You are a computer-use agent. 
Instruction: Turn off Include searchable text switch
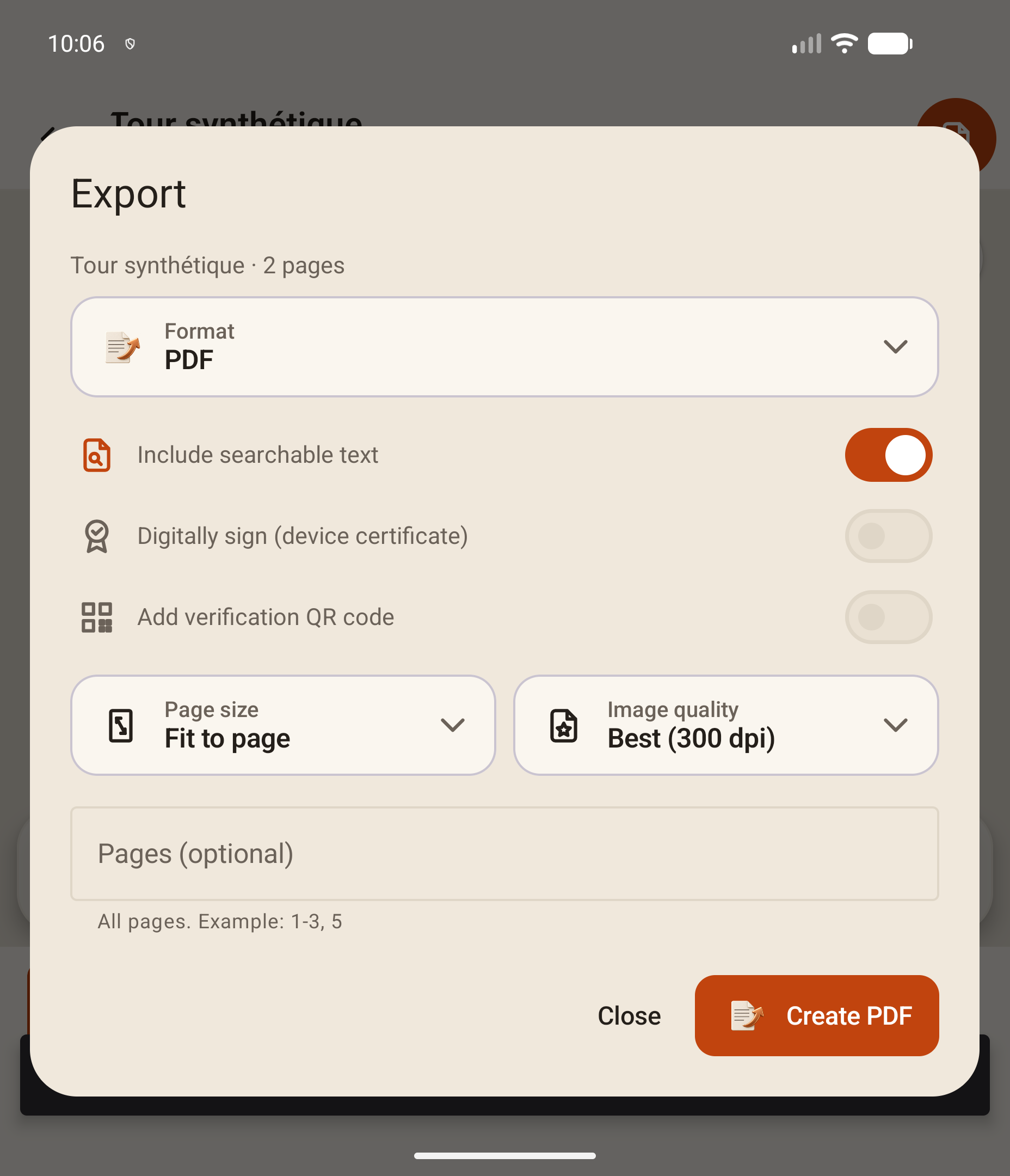click(x=889, y=455)
